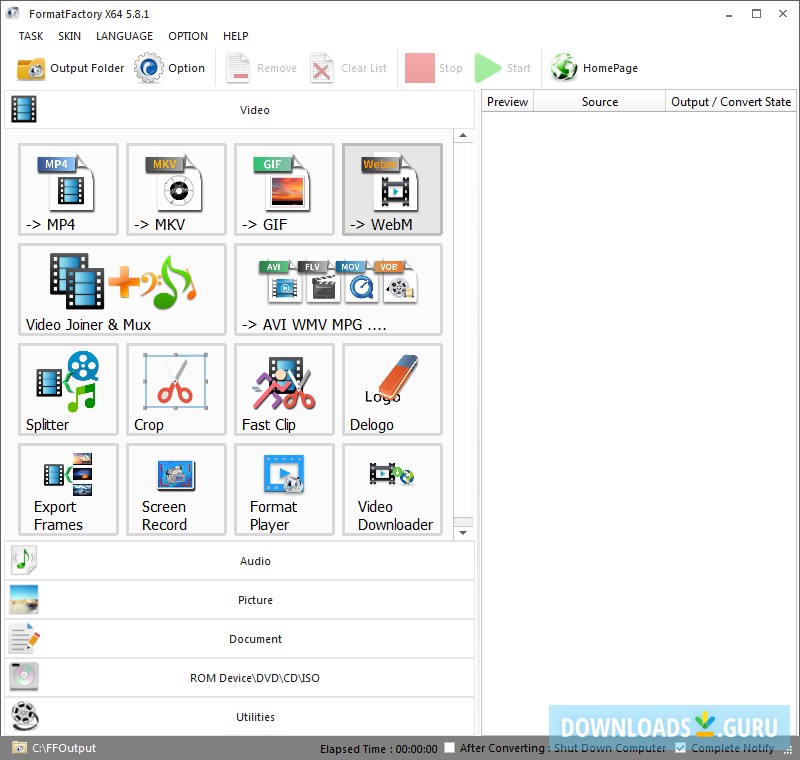Open the SKIN menu
This screenshot has height=760, width=800.
69,36
